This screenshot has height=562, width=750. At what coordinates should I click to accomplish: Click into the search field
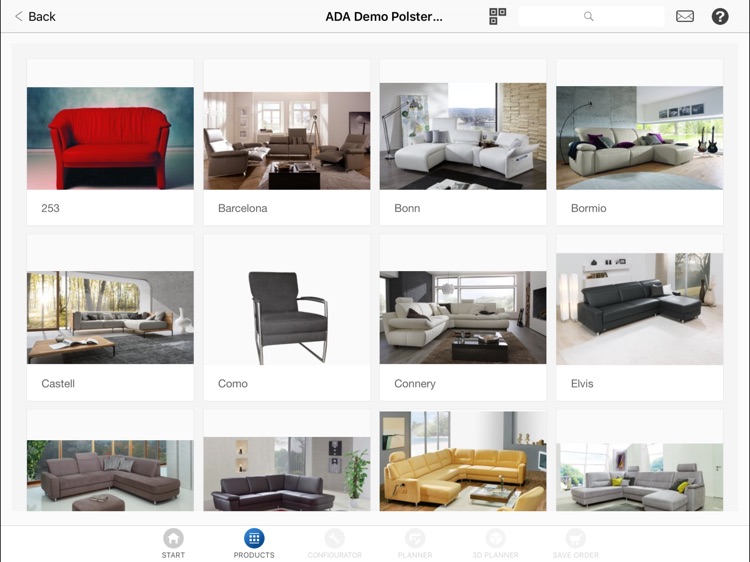coord(591,16)
